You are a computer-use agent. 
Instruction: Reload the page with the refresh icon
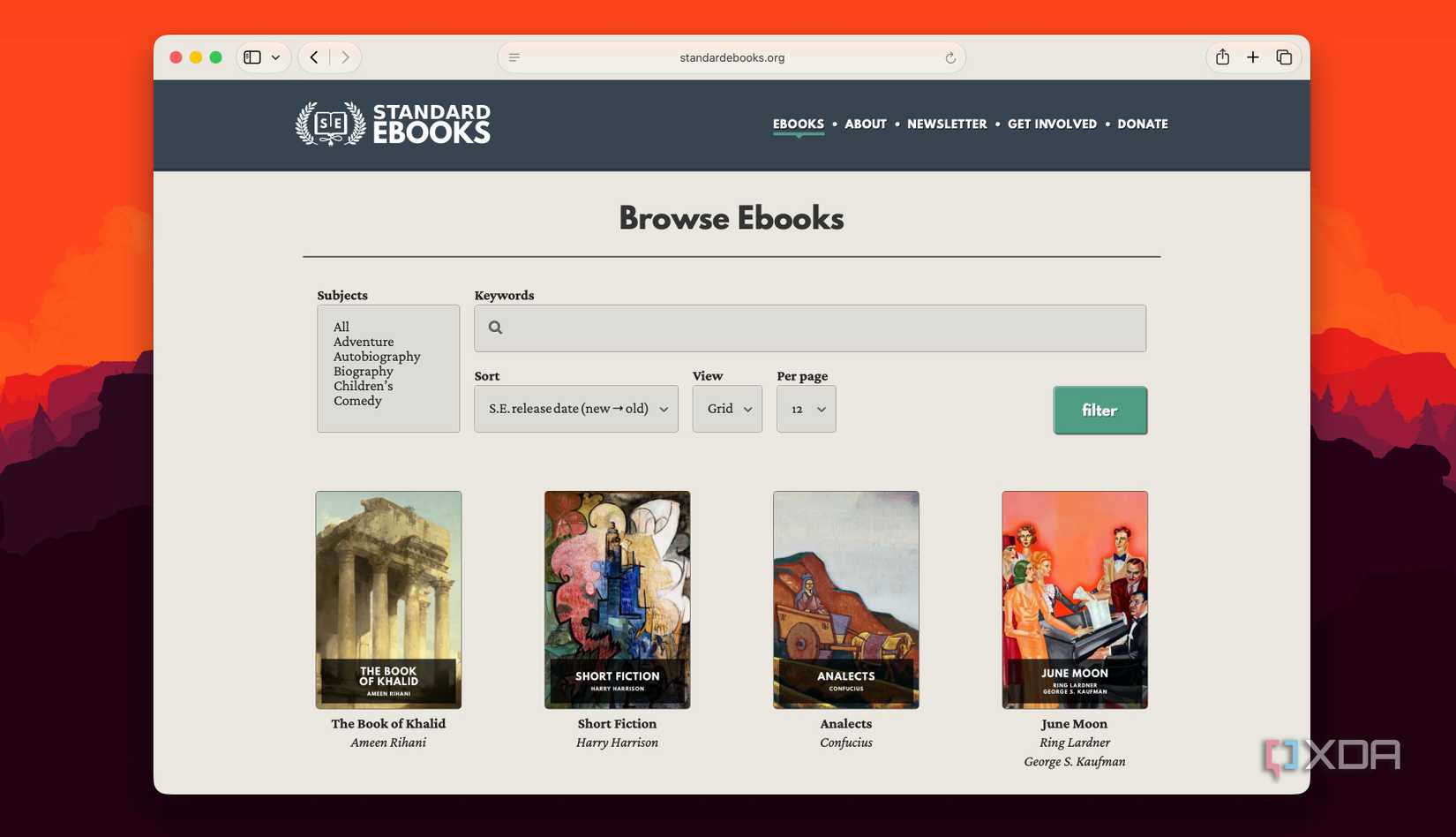tap(950, 57)
